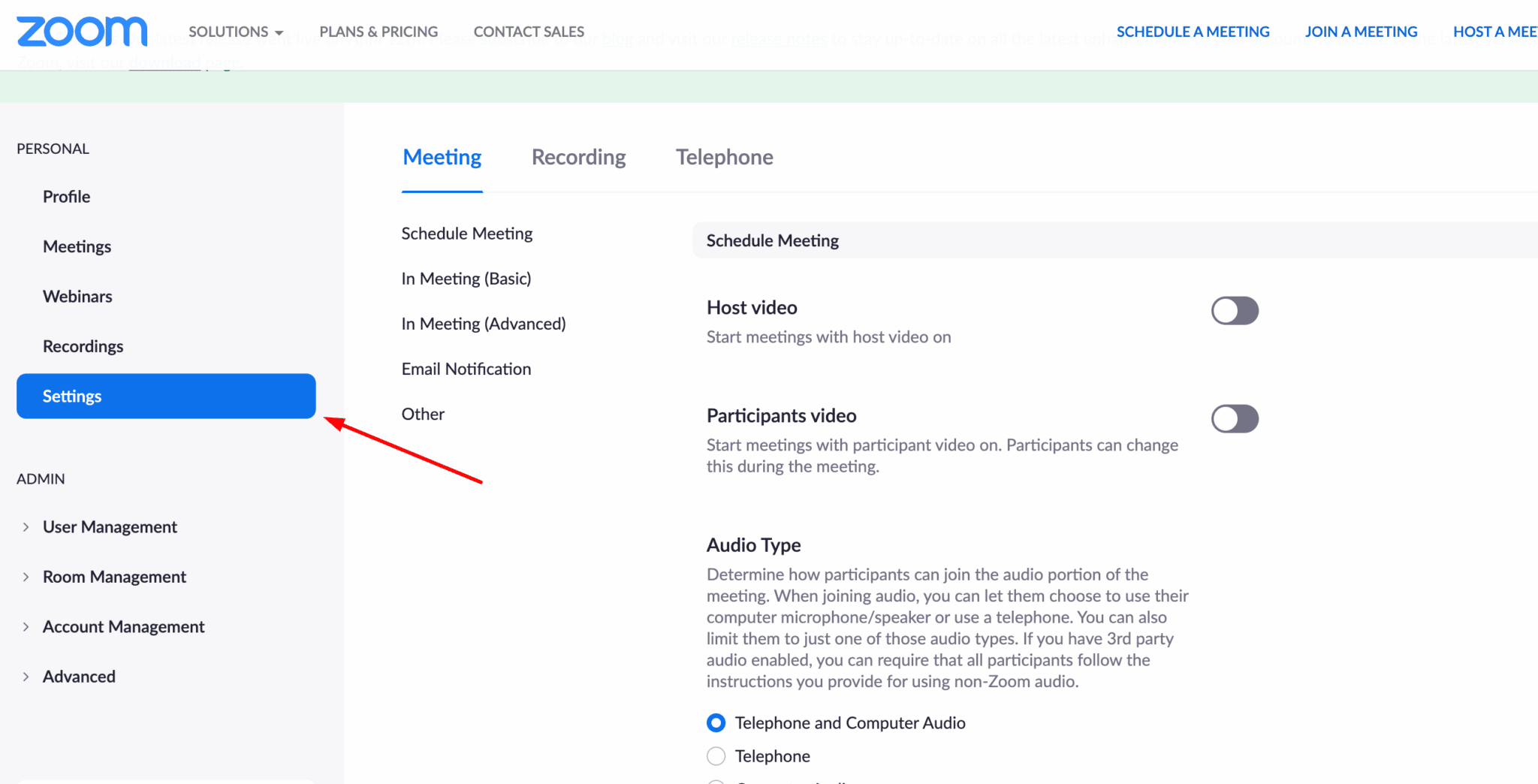
Task: Click Schedule a Meeting link
Action: (1193, 32)
